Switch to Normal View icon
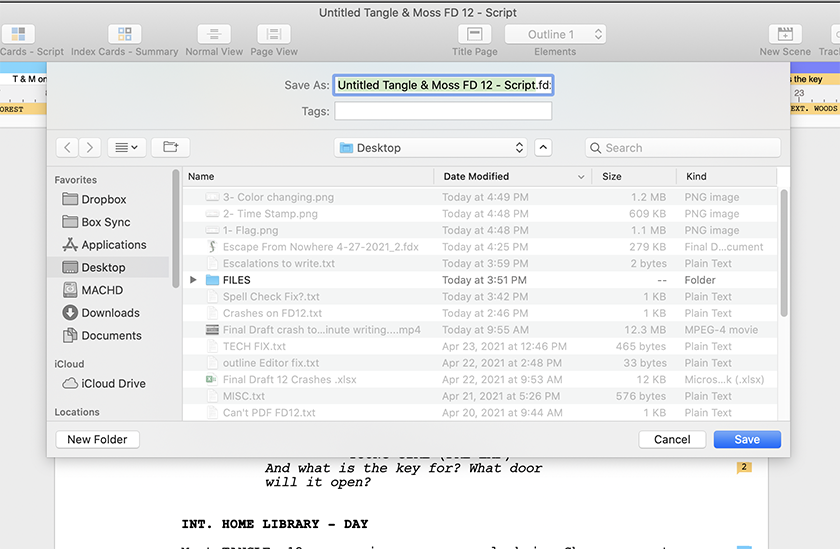 pos(214,35)
